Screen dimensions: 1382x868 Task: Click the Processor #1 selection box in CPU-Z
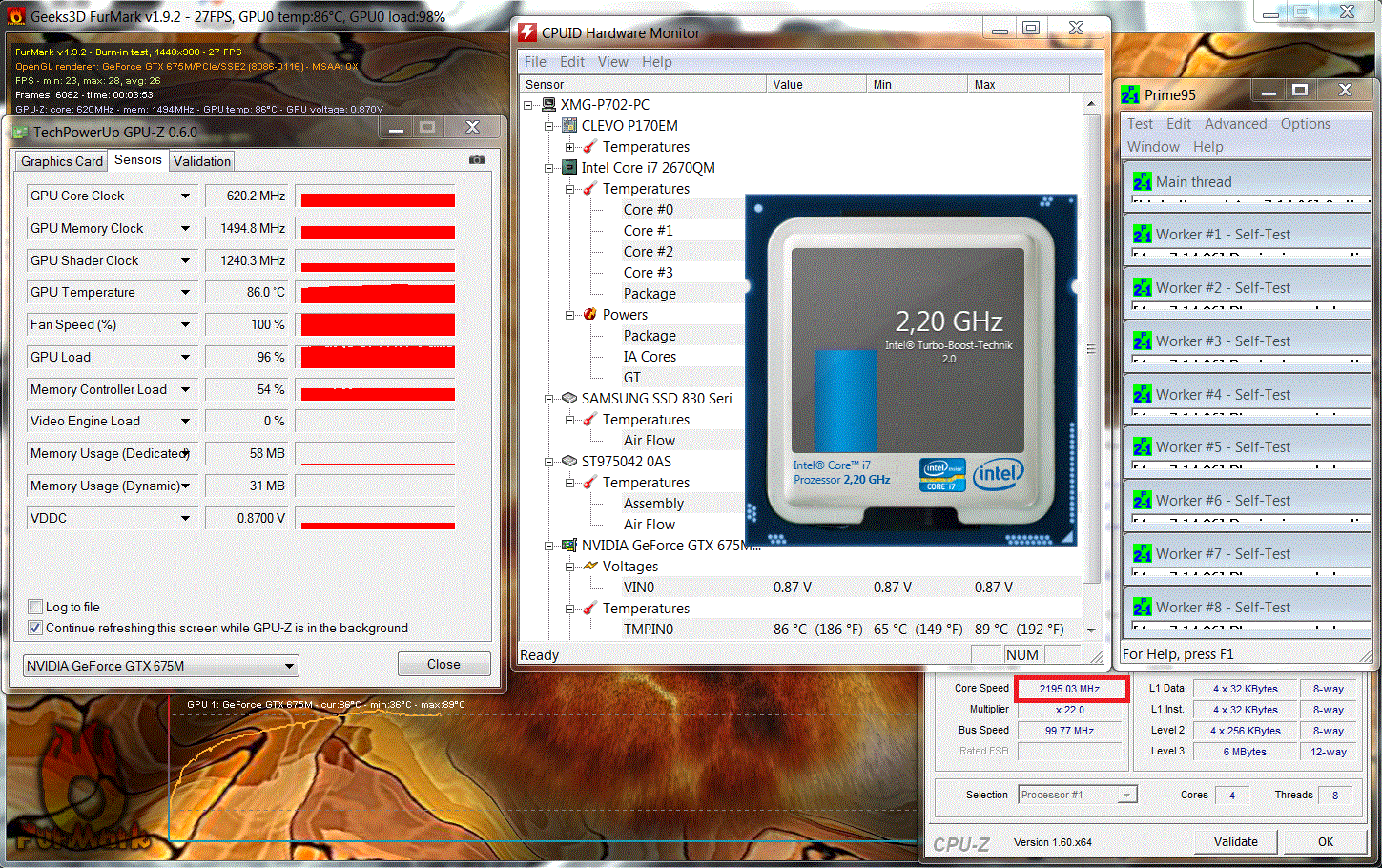tap(1078, 795)
